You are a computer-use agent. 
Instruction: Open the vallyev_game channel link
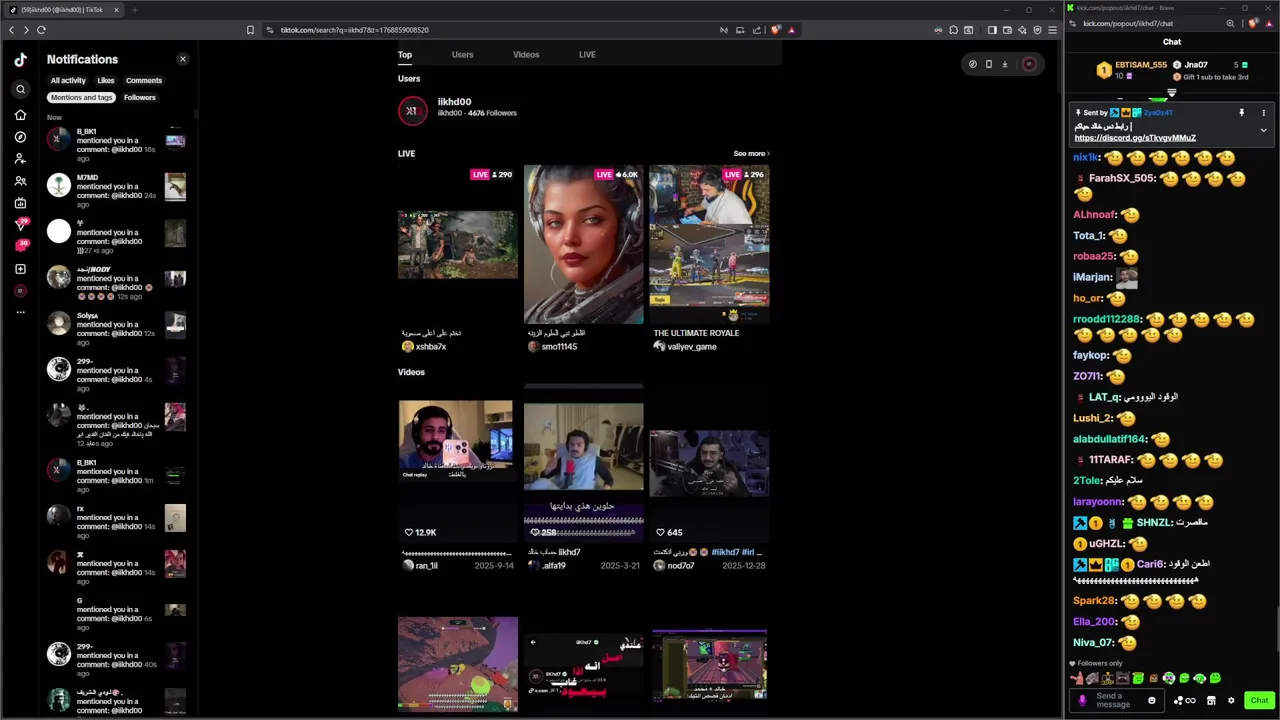pos(692,346)
